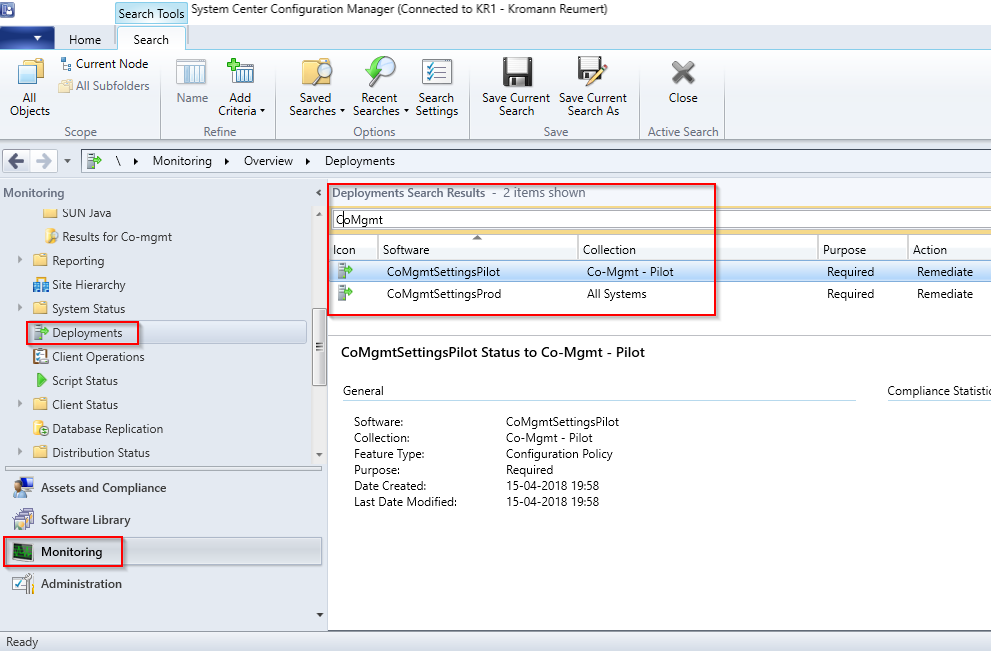Collapse the Monitoring navigation pane
The image size is (991, 651).
[319, 193]
